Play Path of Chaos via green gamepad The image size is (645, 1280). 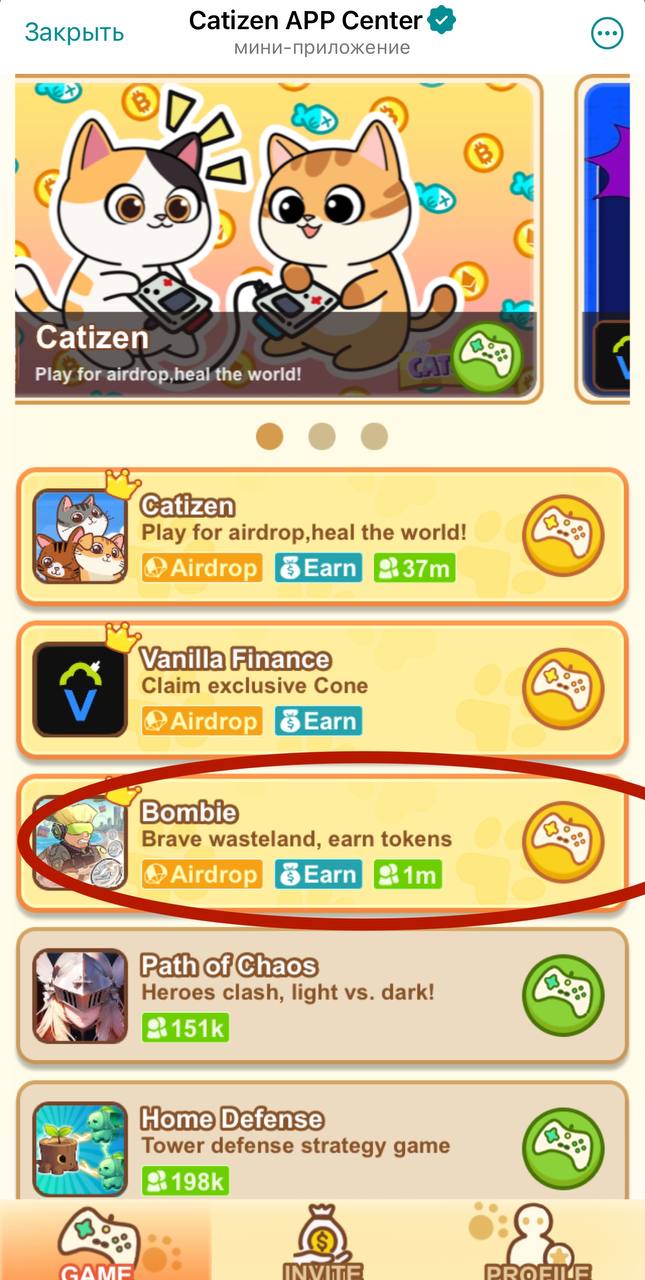click(564, 995)
